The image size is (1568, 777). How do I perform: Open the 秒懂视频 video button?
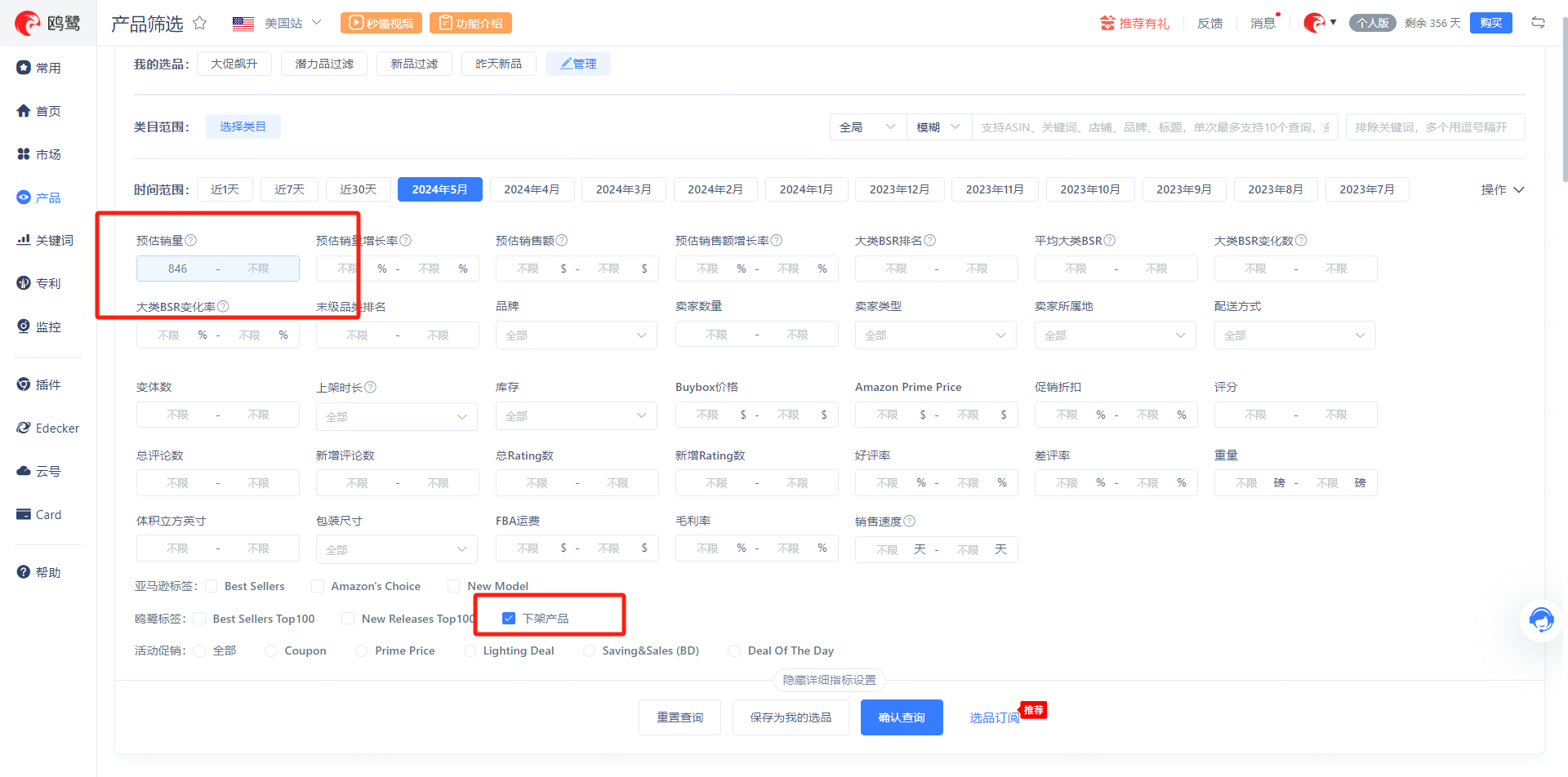click(x=381, y=23)
